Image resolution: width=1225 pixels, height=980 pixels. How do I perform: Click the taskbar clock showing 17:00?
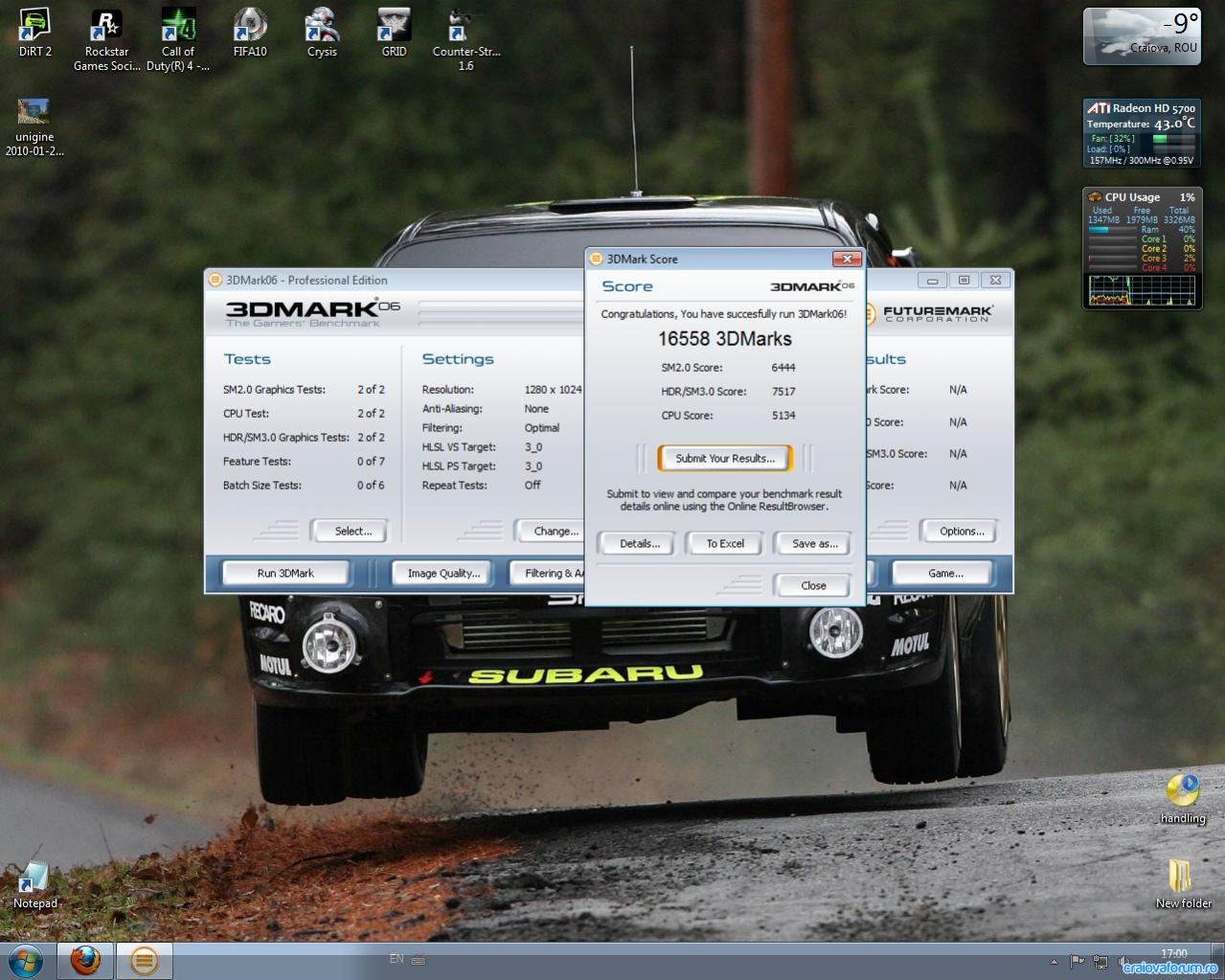(1173, 954)
